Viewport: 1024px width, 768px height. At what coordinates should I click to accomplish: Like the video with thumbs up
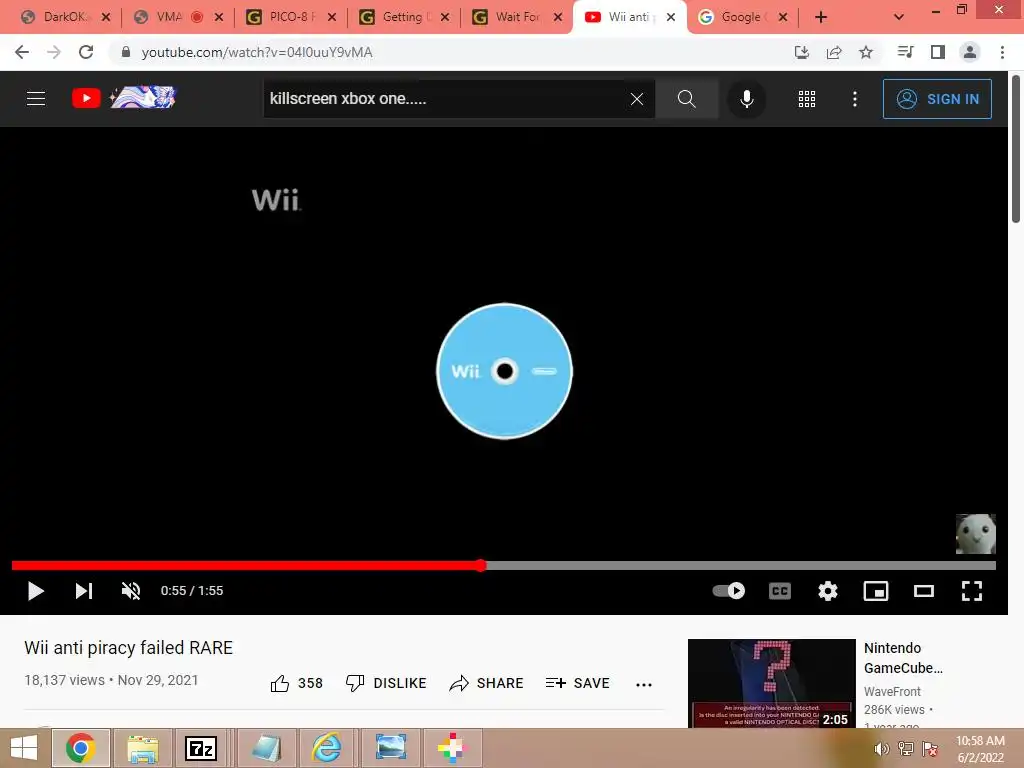(297, 683)
